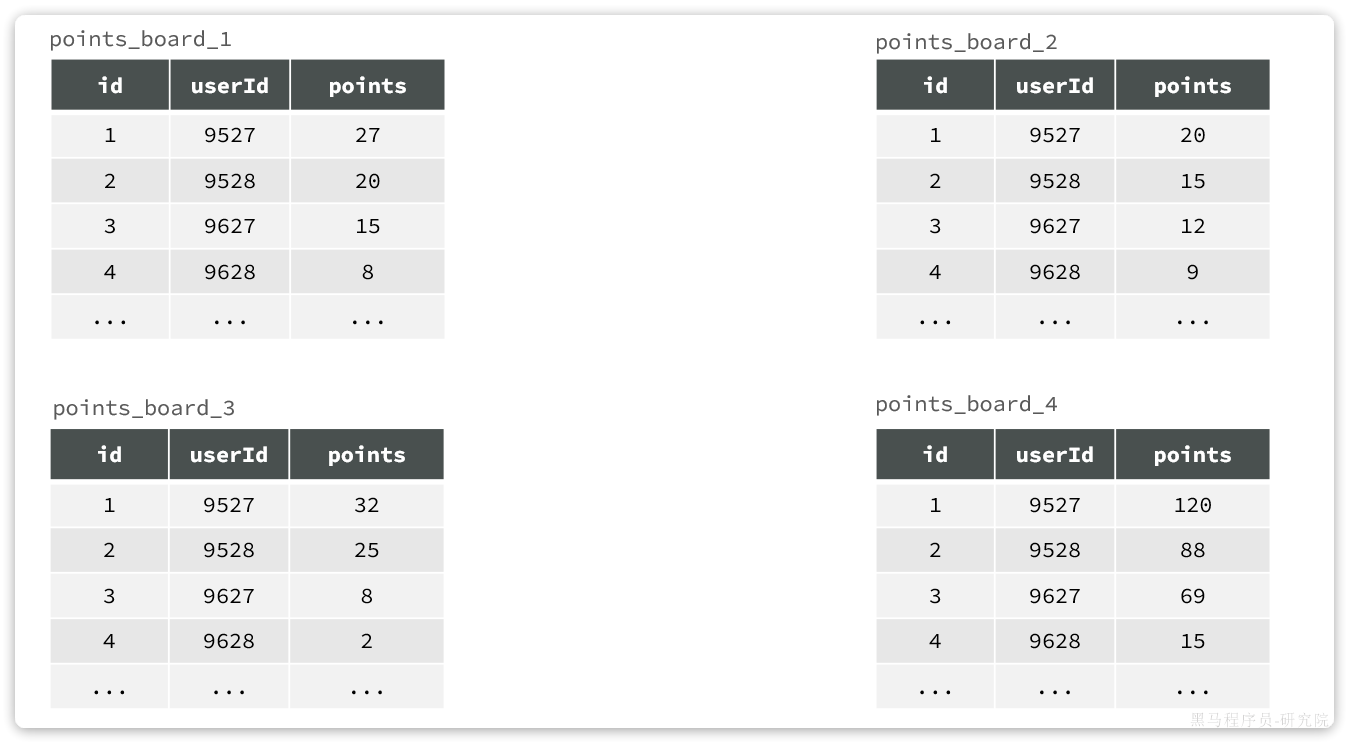The height and width of the screenshot is (745, 1349).
Task: Select userId 9627 in points_board_1
Action: [230, 226]
